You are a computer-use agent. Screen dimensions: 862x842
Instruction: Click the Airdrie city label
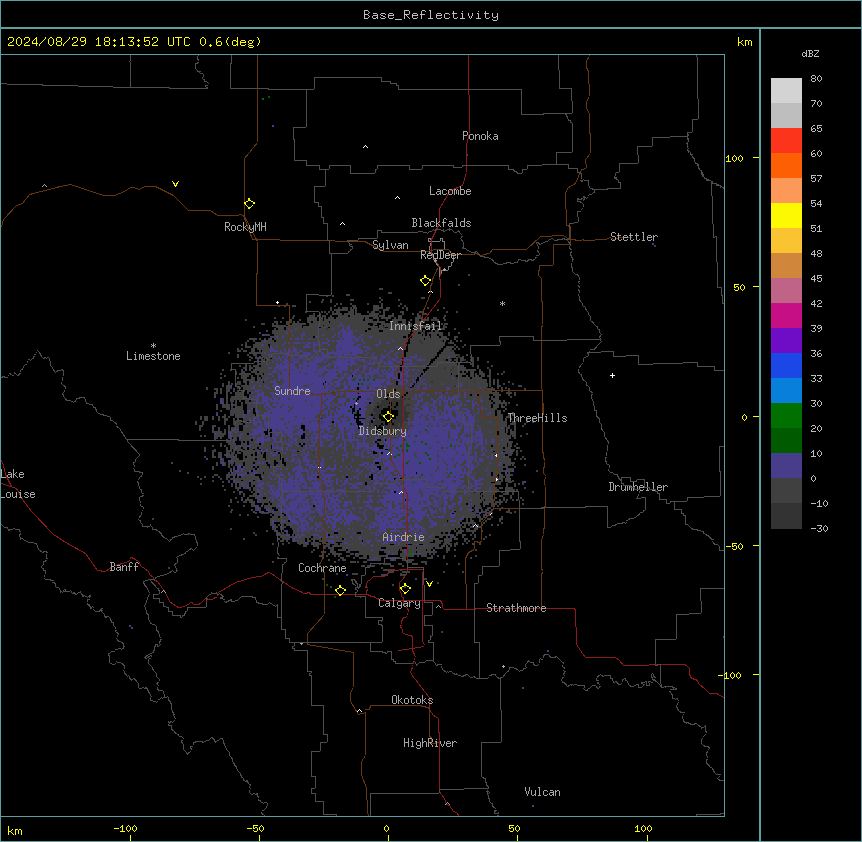click(403, 537)
